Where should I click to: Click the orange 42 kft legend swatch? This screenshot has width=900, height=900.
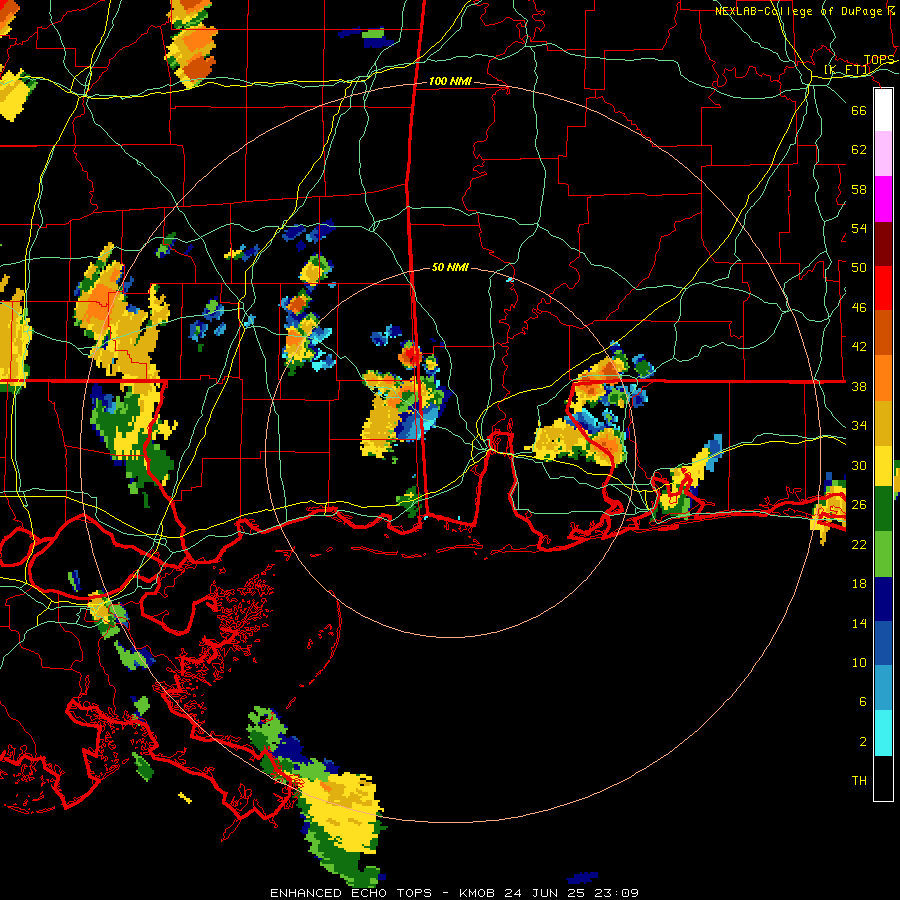click(883, 377)
